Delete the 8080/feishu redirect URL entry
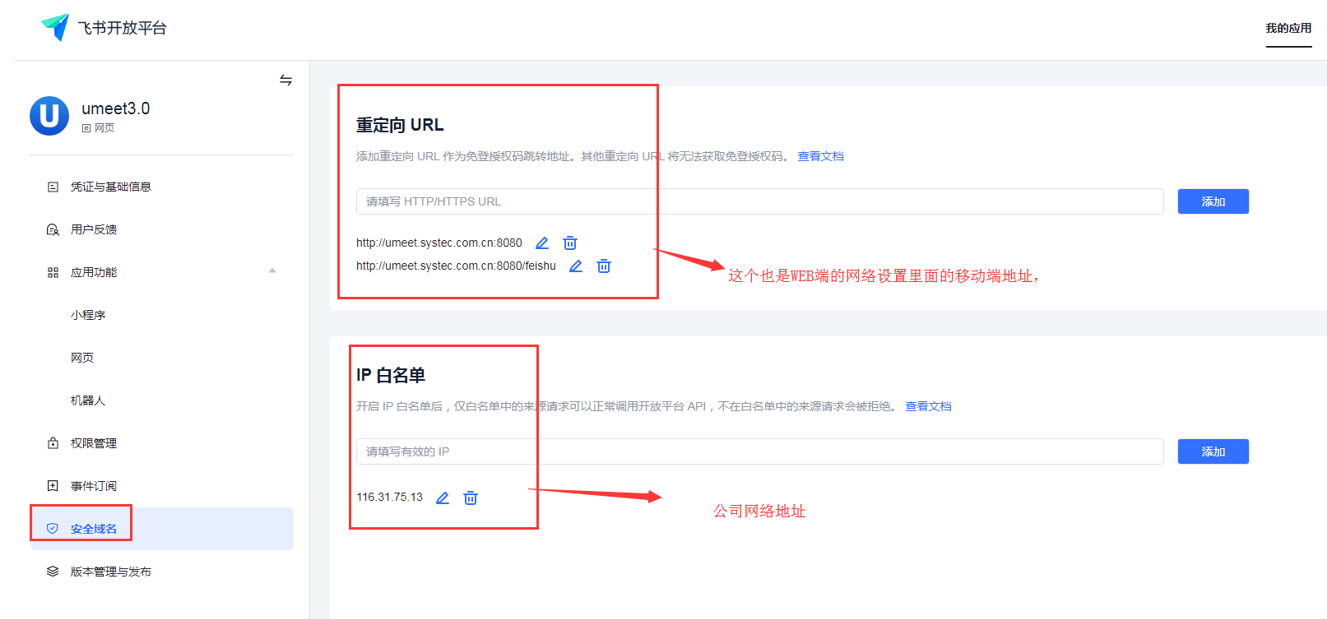Screen dimensions: 1327x619 pos(604,266)
